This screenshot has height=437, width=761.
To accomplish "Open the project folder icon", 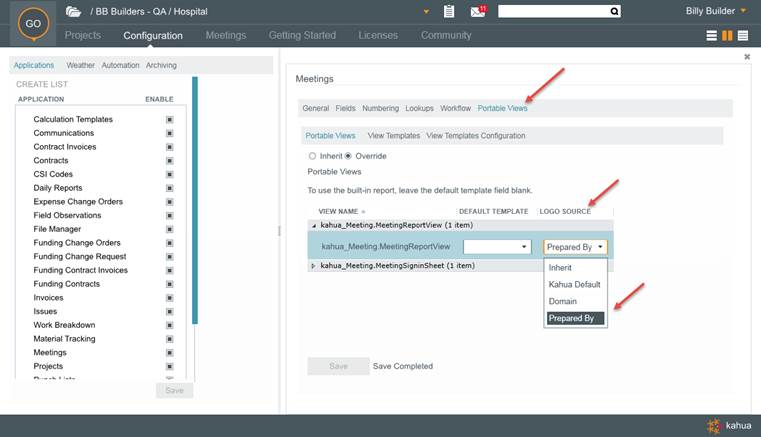I will pos(73,11).
